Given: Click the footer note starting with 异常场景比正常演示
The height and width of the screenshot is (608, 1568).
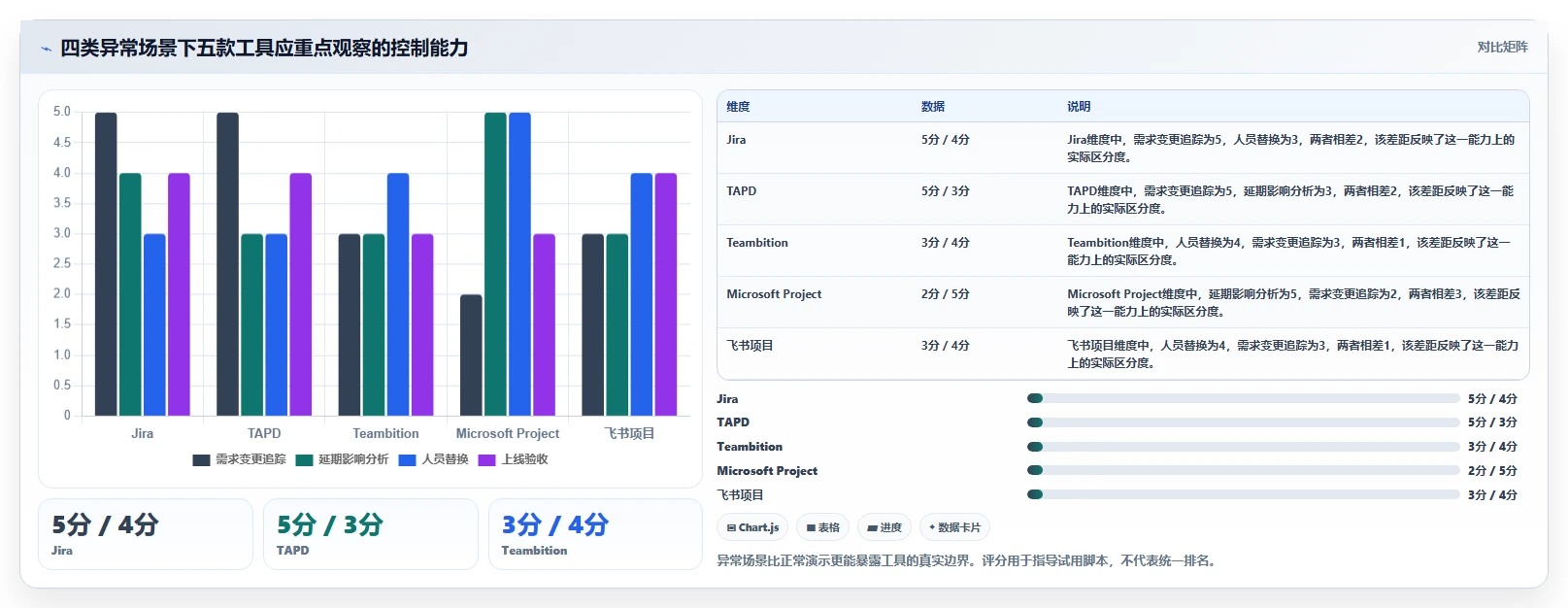Looking at the screenshot, I should click(968, 560).
